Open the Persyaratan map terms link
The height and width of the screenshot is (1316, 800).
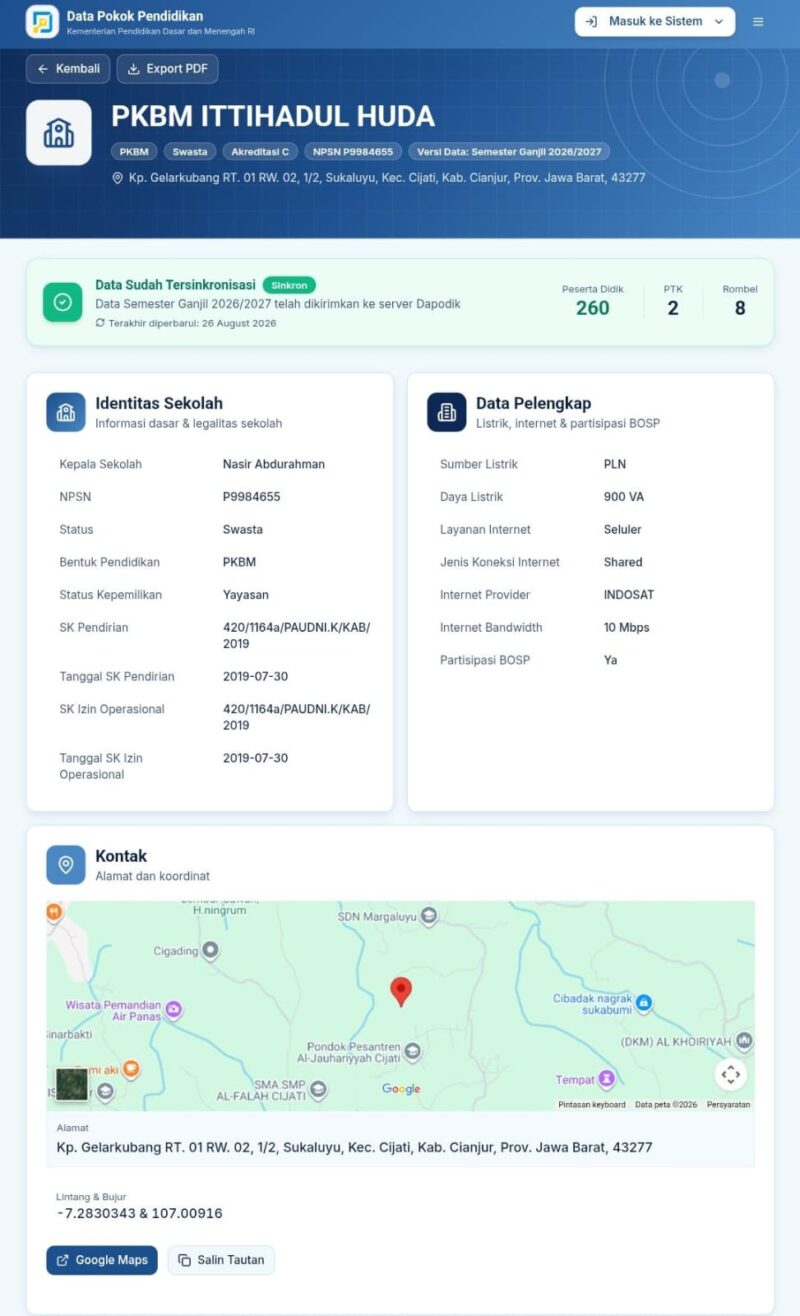(x=728, y=1105)
